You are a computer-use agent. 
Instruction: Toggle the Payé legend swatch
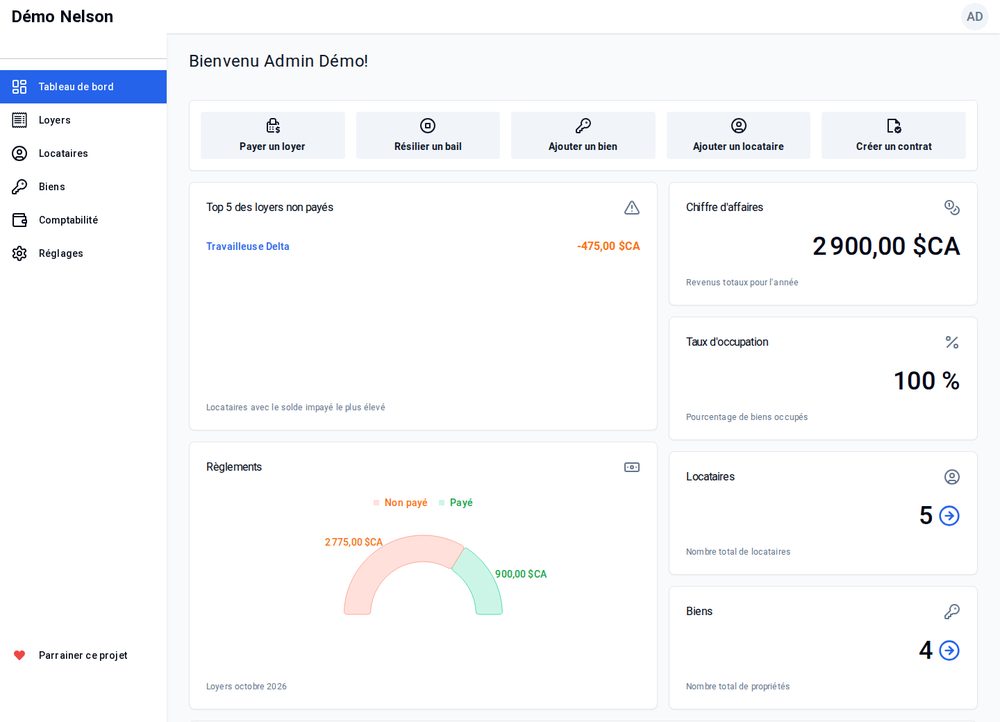click(442, 503)
